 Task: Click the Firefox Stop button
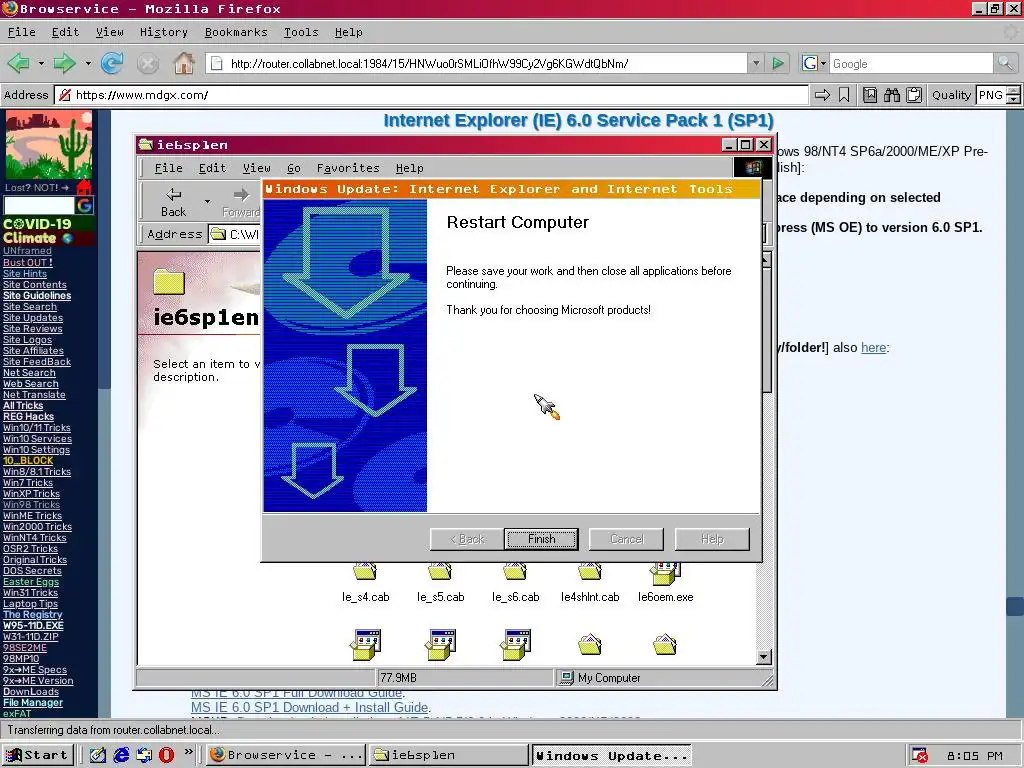point(148,63)
